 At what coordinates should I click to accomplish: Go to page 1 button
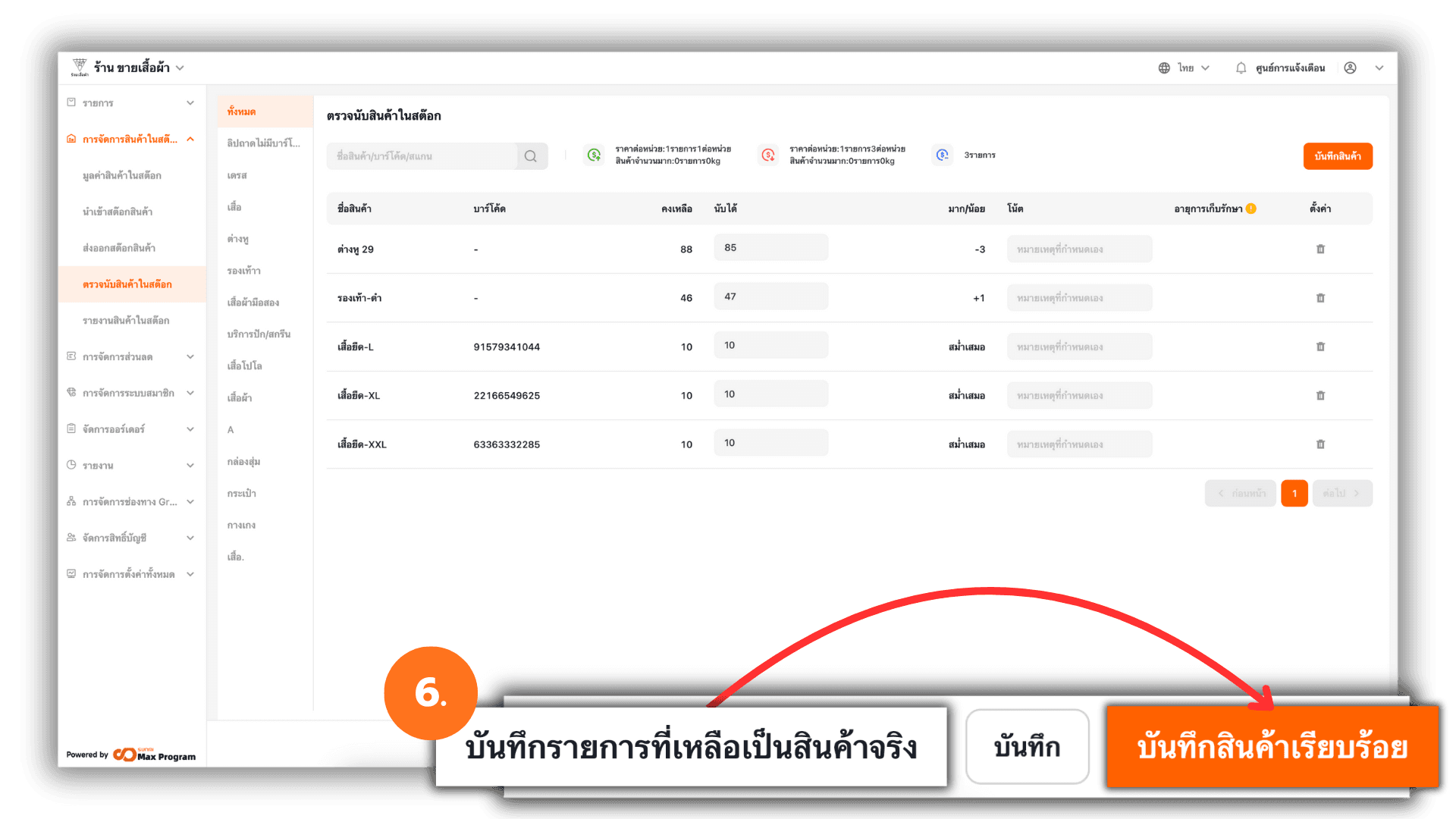coord(1294,494)
